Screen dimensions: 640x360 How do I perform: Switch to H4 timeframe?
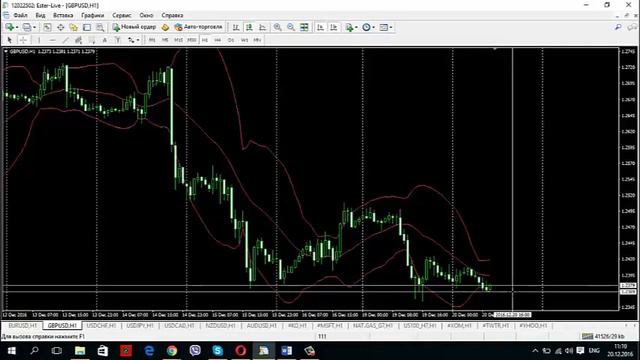218,40
